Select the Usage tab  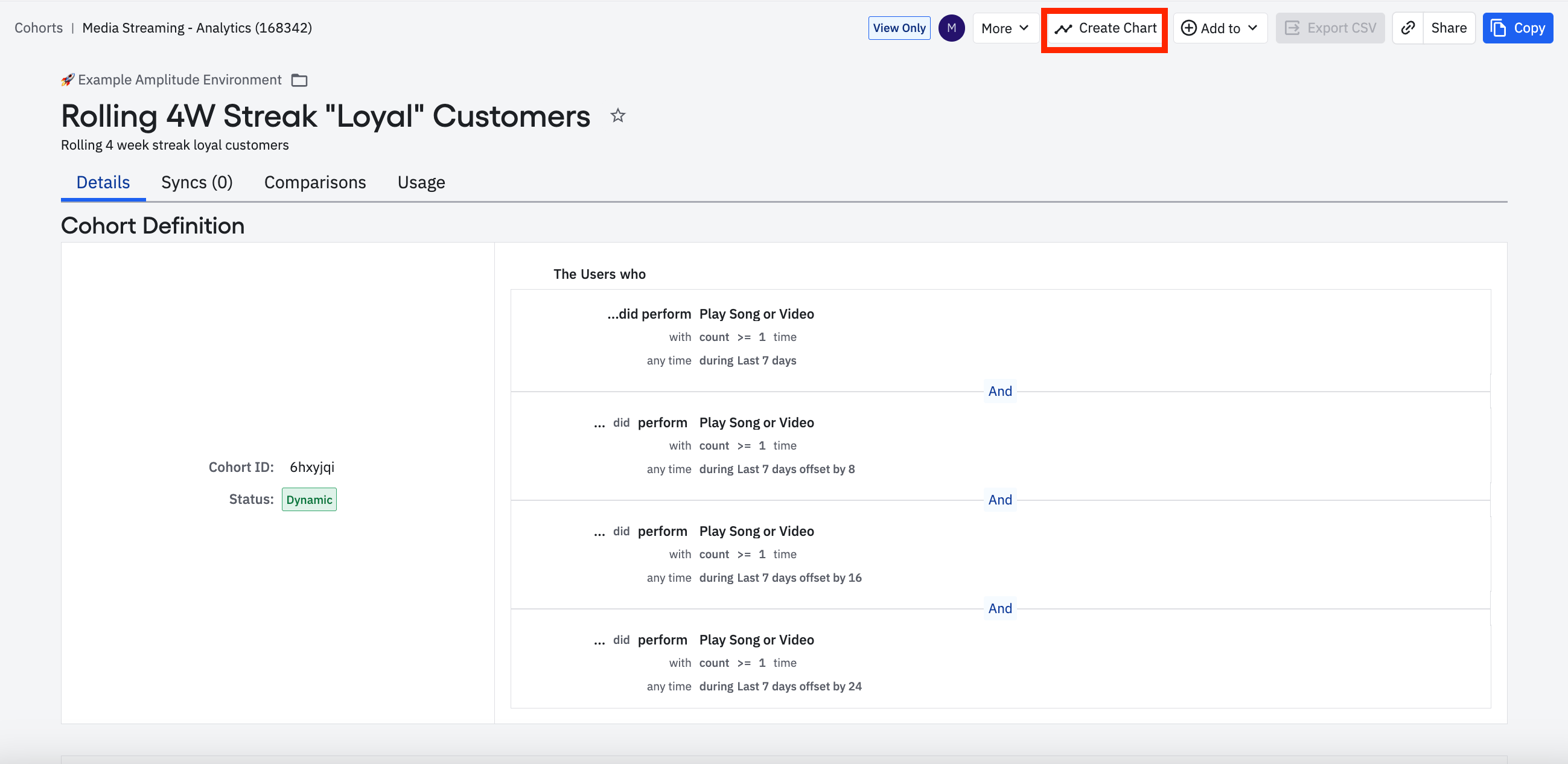click(421, 182)
